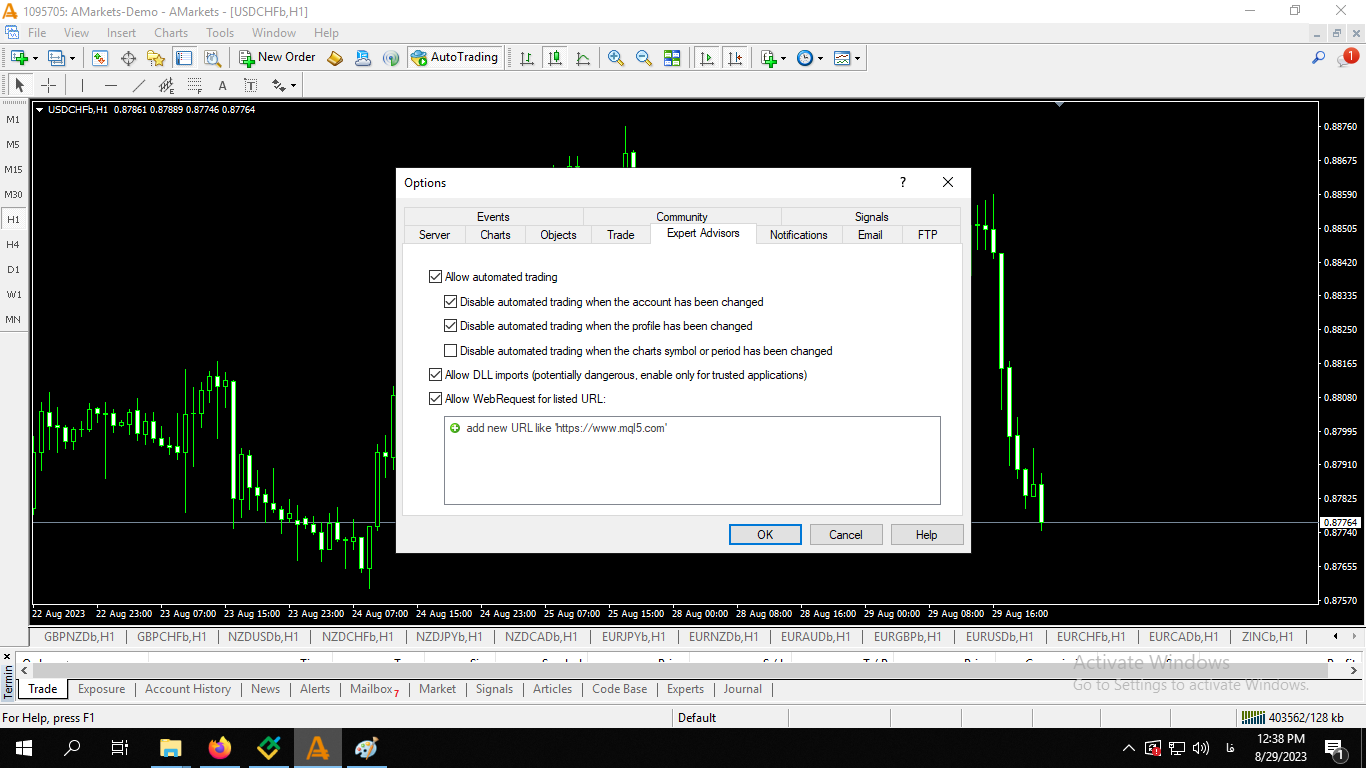
Task: Select the M15 timeframe button
Action: click(13, 169)
